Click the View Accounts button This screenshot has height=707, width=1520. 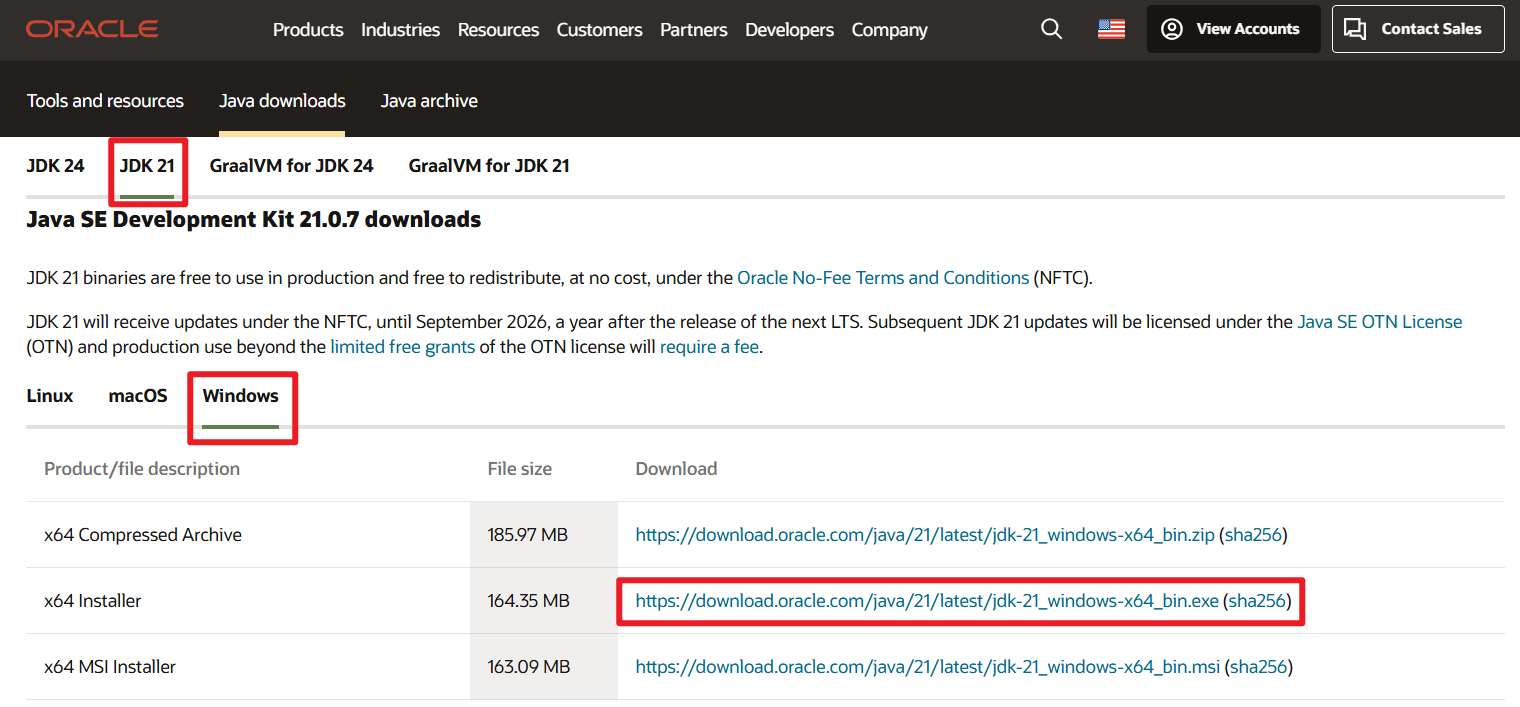coord(1233,29)
